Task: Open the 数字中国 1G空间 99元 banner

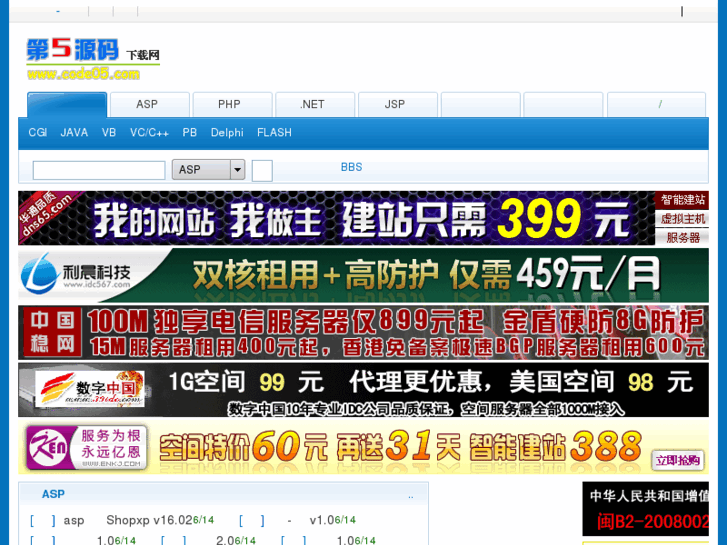Action: [x=364, y=390]
